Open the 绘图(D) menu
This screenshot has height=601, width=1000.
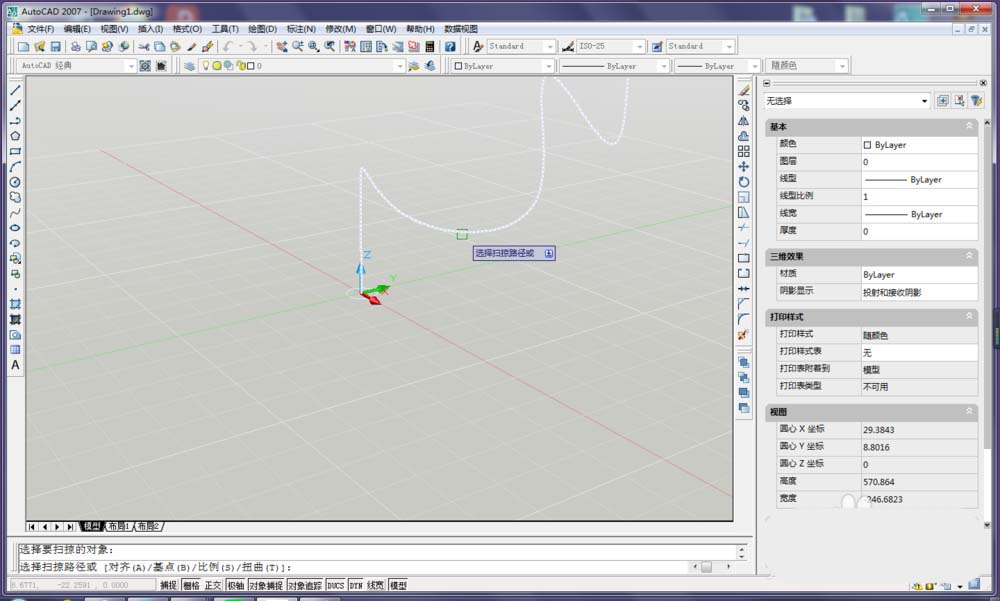262,29
